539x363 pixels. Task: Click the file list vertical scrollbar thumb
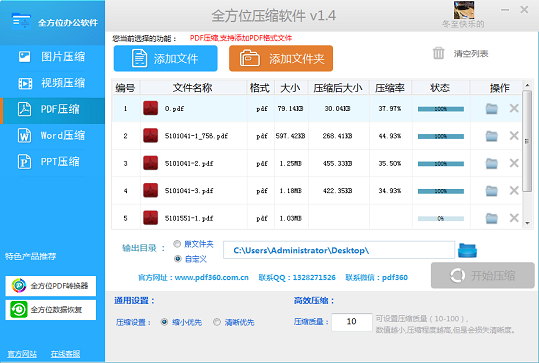click(x=527, y=141)
